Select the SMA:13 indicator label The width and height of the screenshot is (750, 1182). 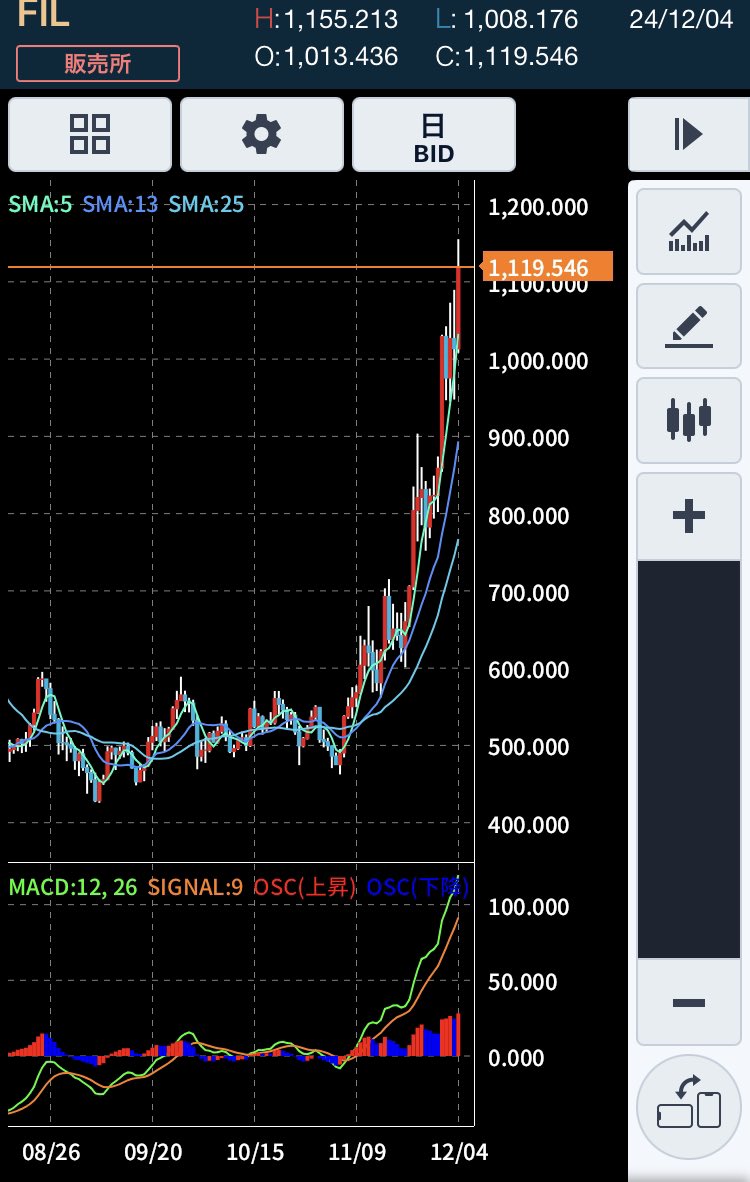coord(120,204)
